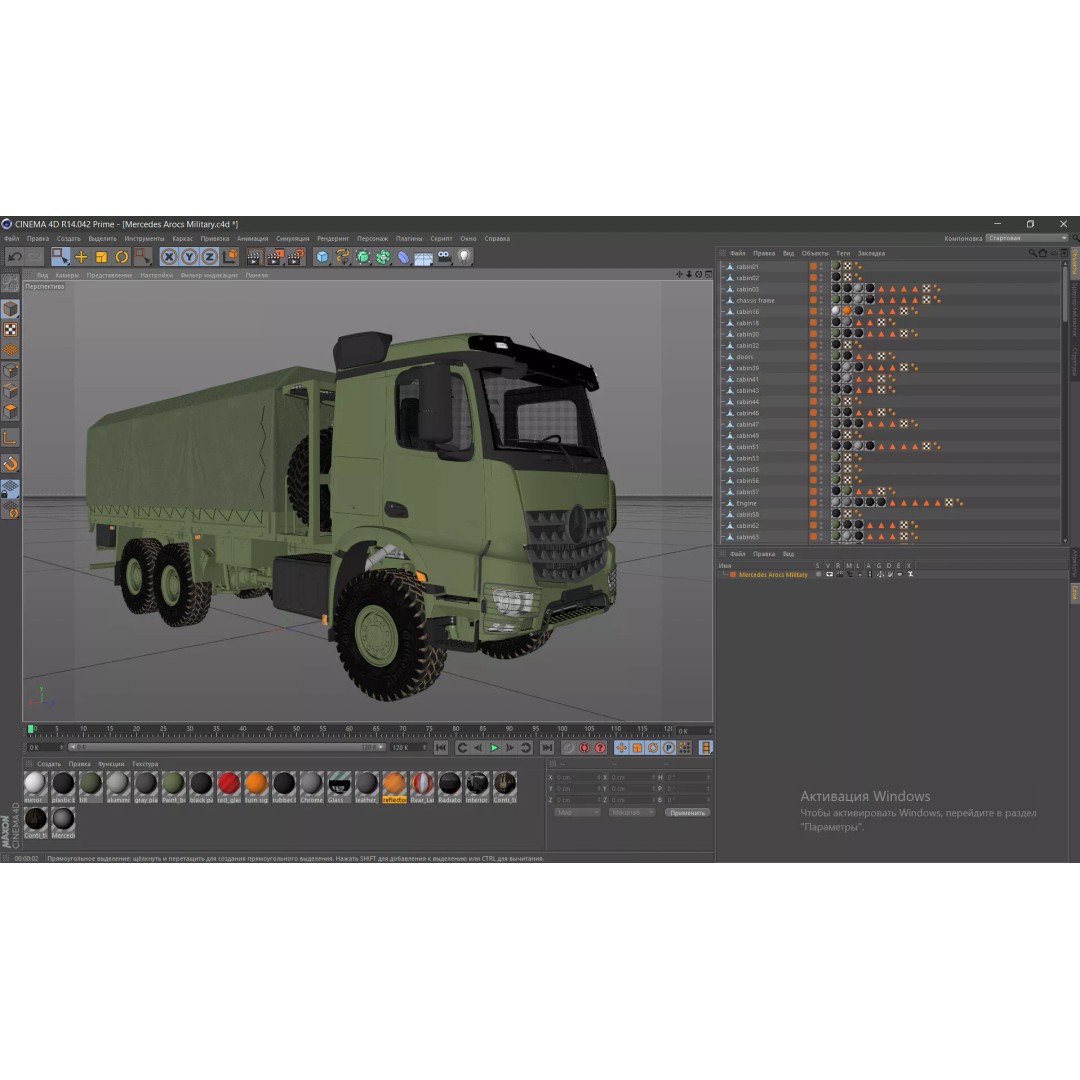Screen dimensions: 1080x1080
Task: Click the Undo arrow in the toolbar
Action: (14, 257)
